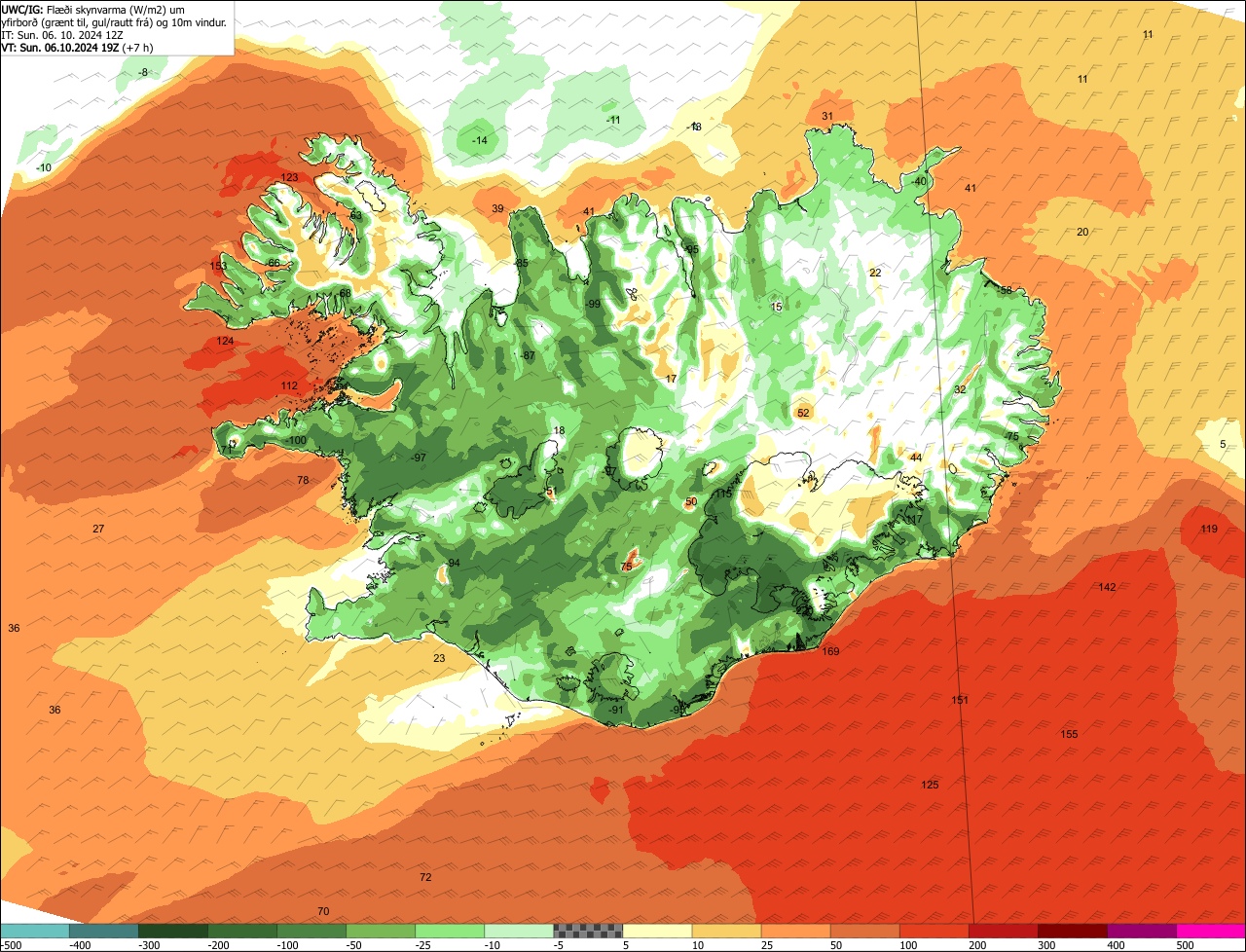Click the map value 23 off the southwest coast
This screenshot has width=1246, height=952.
tap(439, 659)
